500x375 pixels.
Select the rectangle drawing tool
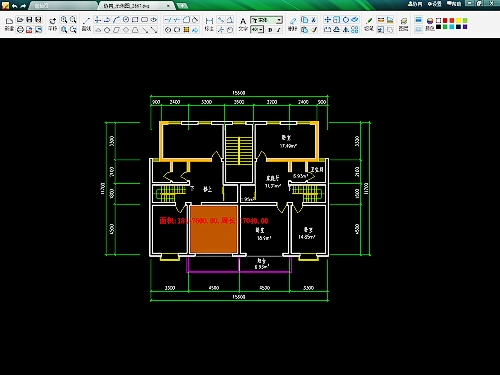point(135,20)
